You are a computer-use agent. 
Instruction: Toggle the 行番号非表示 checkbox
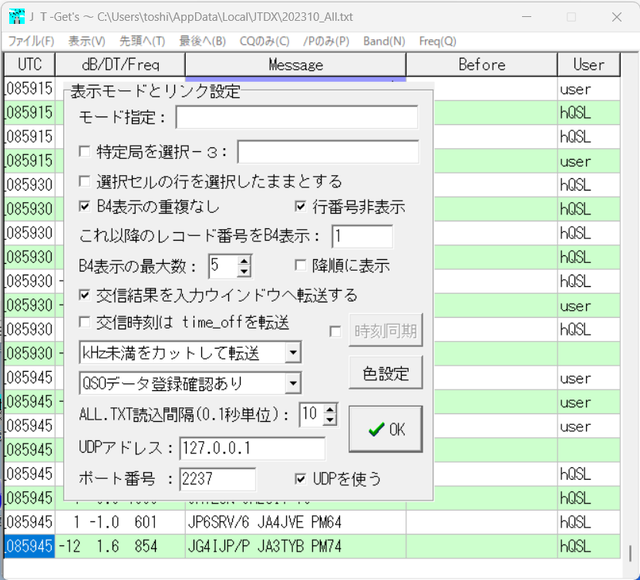(x=300, y=207)
